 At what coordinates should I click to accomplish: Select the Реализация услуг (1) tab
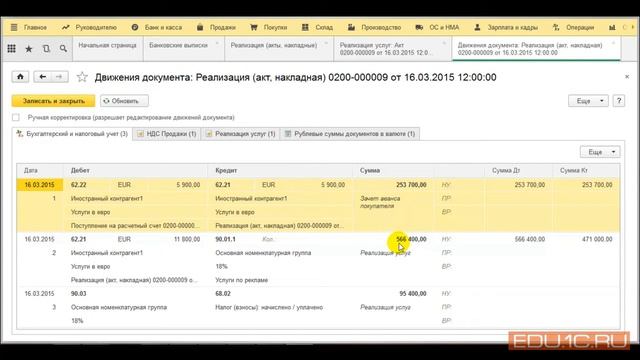point(240,133)
